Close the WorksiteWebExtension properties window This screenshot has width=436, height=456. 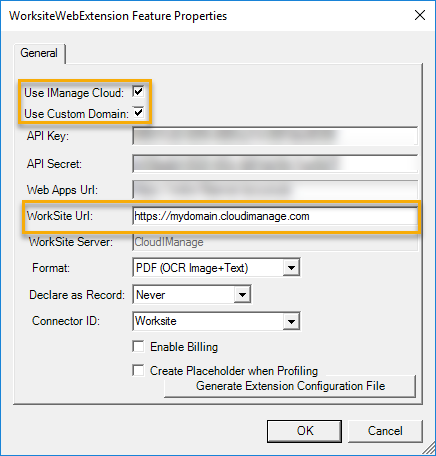(420, 15)
